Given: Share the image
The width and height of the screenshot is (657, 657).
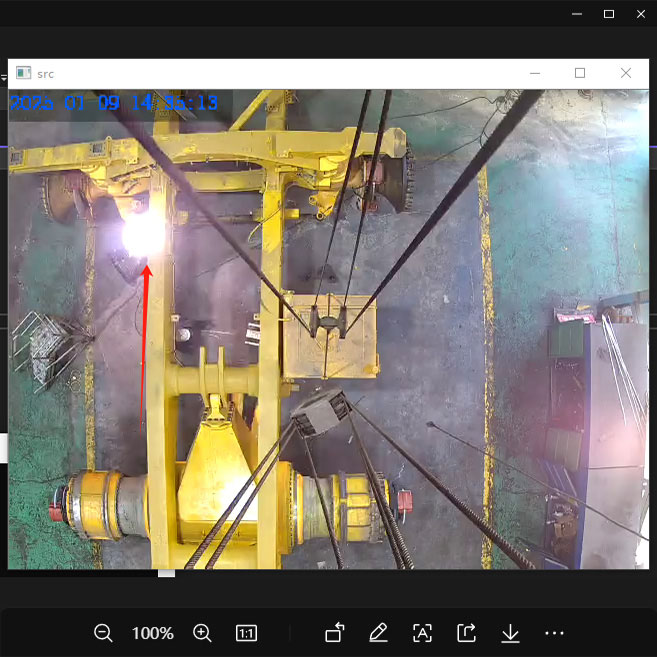Looking at the screenshot, I should point(466,633).
